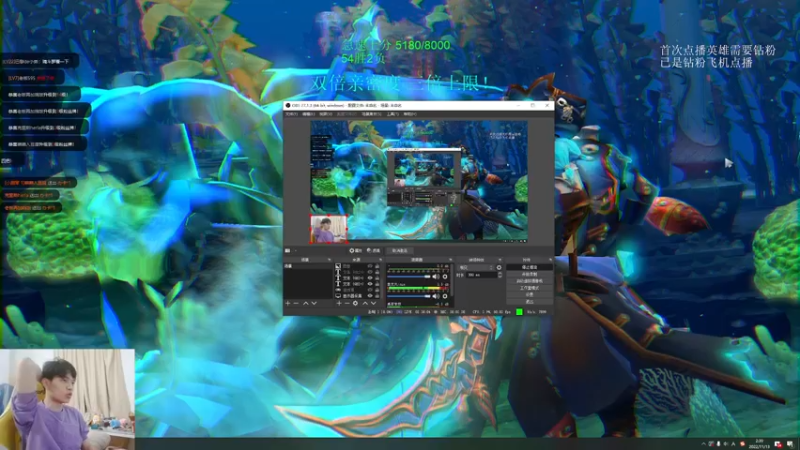Click the OBS logo in title bar
The image size is (800, 450).
[x=288, y=105]
